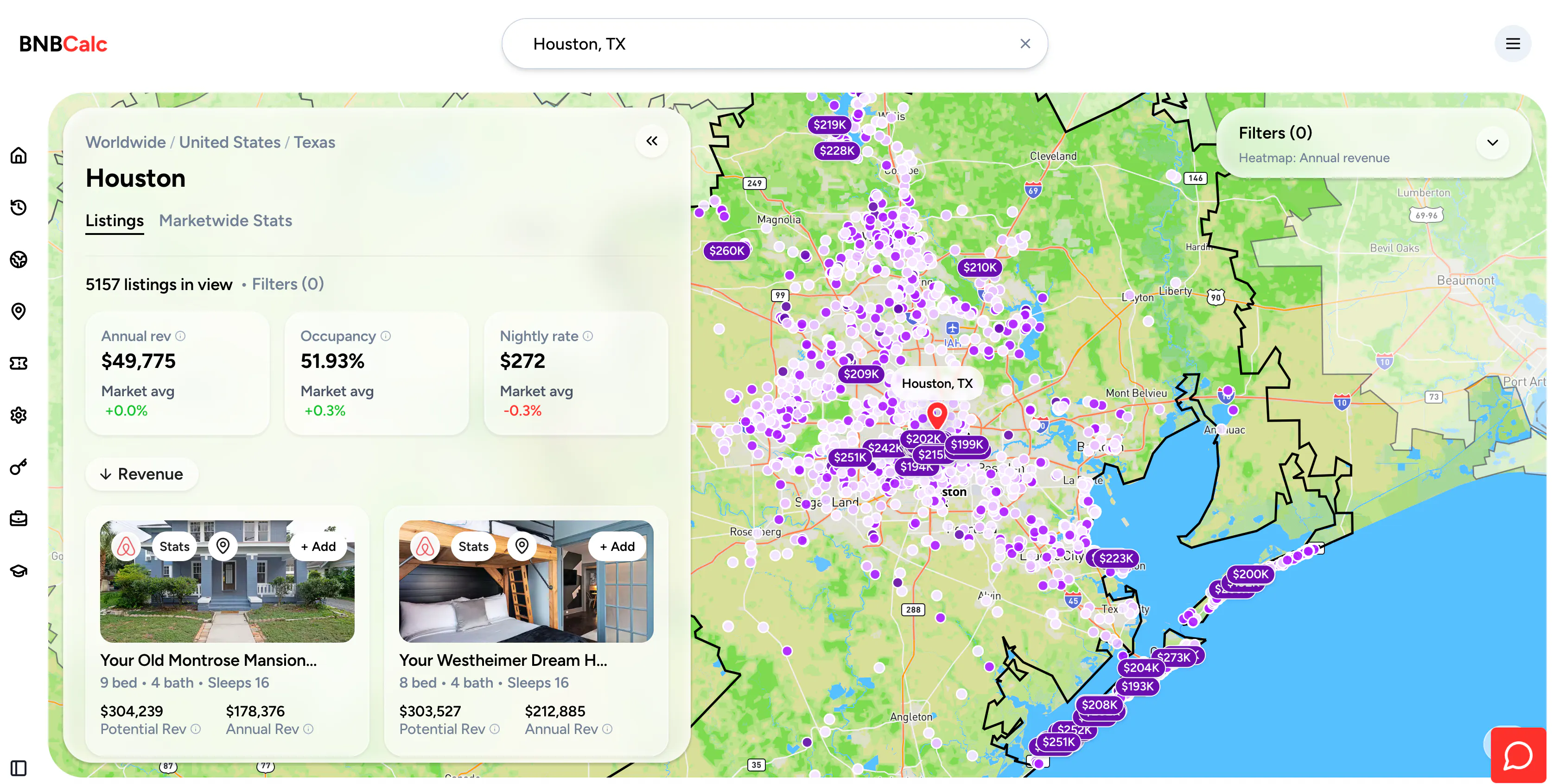Screen dimensions: 1553x784
Task: Select the $219K map marker
Action: click(829, 125)
